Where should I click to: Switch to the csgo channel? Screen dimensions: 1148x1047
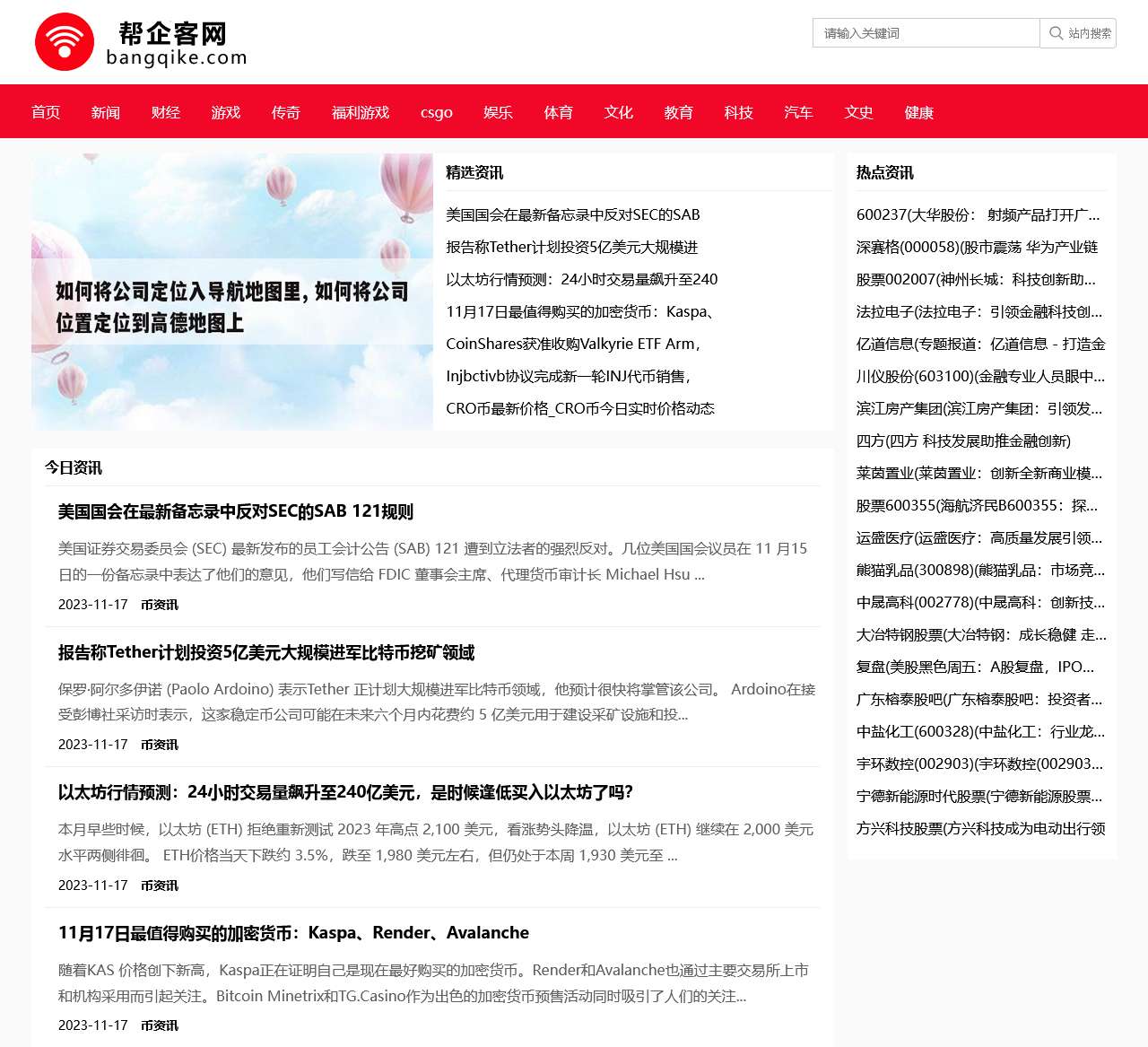click(437, 112)
